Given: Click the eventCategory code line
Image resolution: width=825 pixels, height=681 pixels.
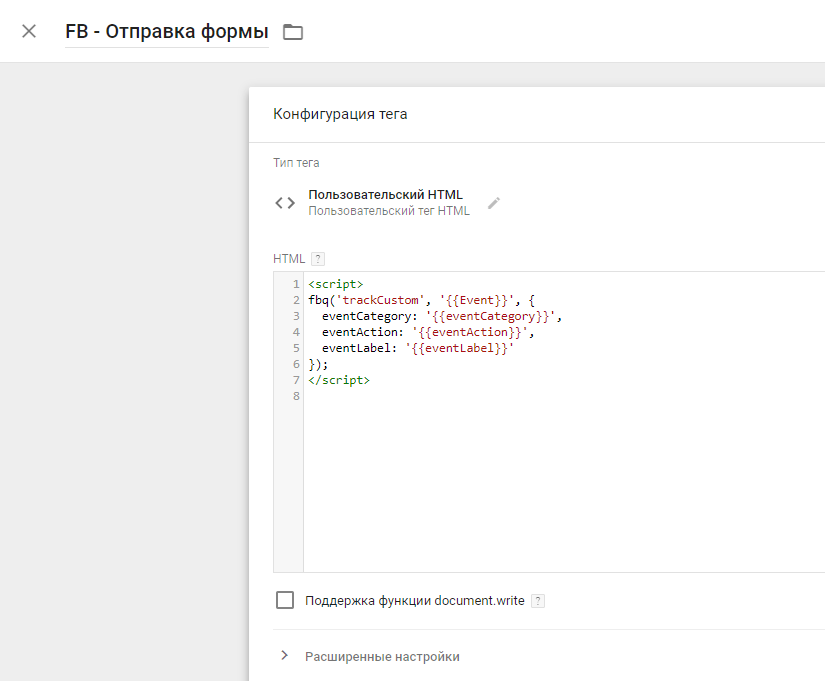Looking at the screenshot, I should (x=442, y=316).
